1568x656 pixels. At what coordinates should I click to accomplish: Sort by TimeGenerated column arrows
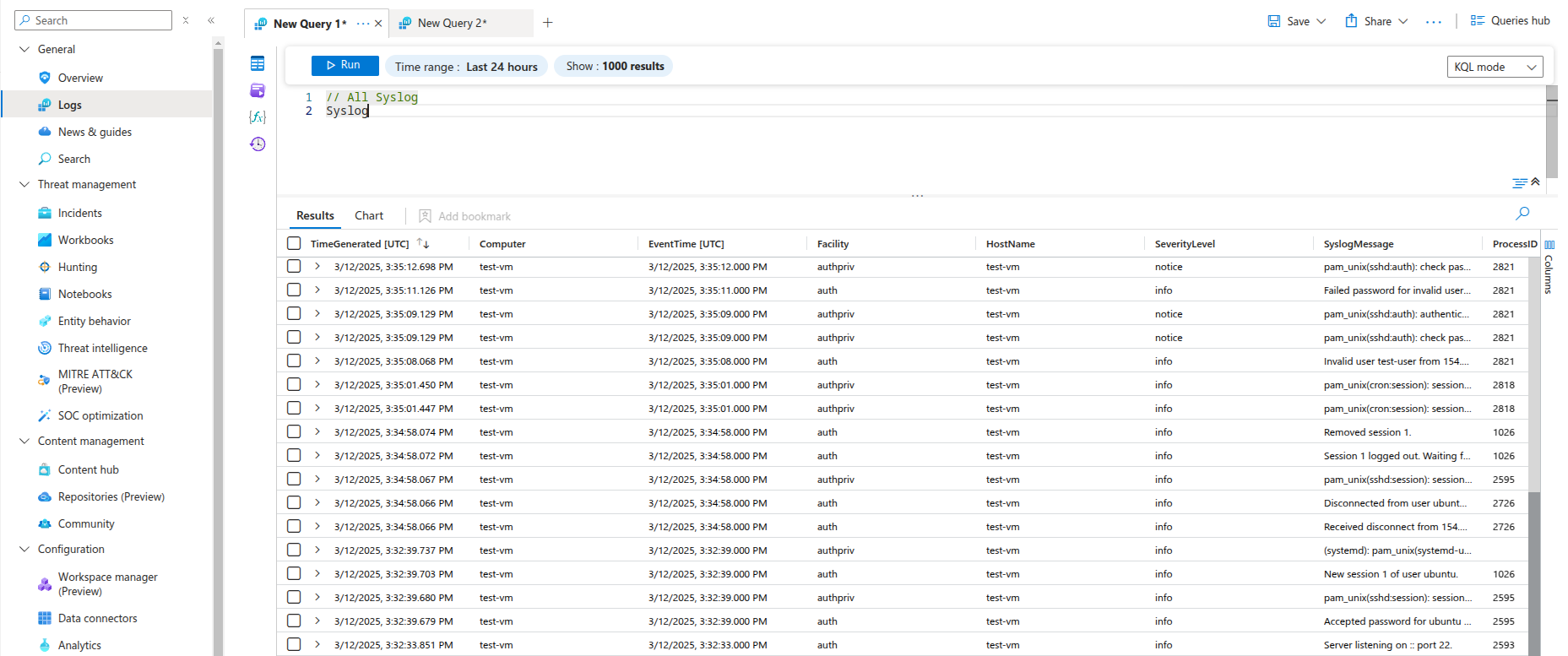click(423, 243)
